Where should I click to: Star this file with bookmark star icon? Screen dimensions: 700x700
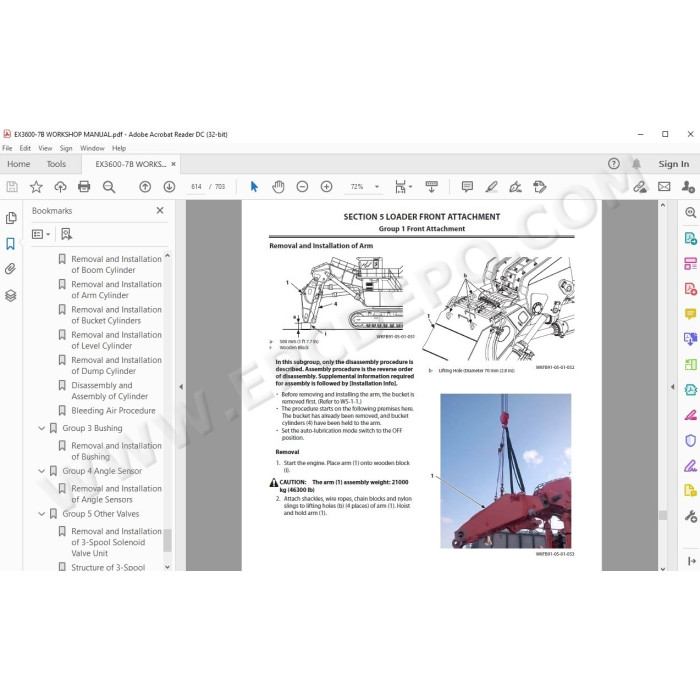36,187
